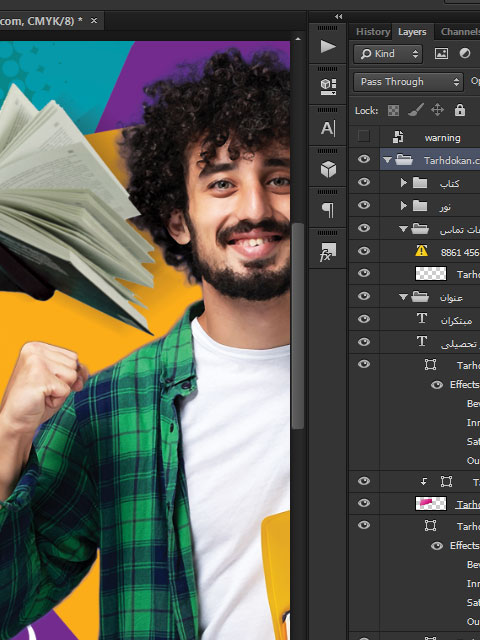Expand the کتاب layer group
Image resolution: width=480 pixels, height=640 pixels.
tap(404, 182)
